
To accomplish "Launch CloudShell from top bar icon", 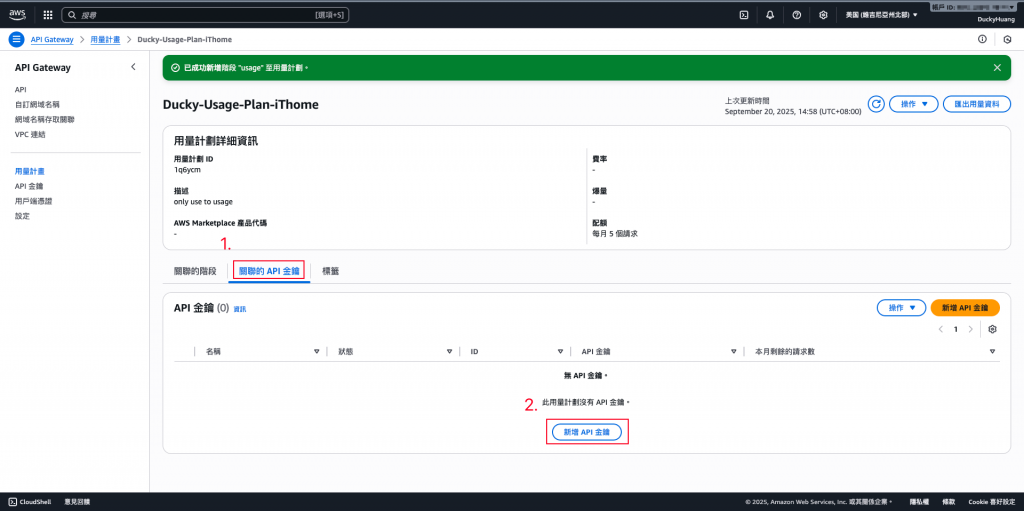I will click(x=743, y=14).
